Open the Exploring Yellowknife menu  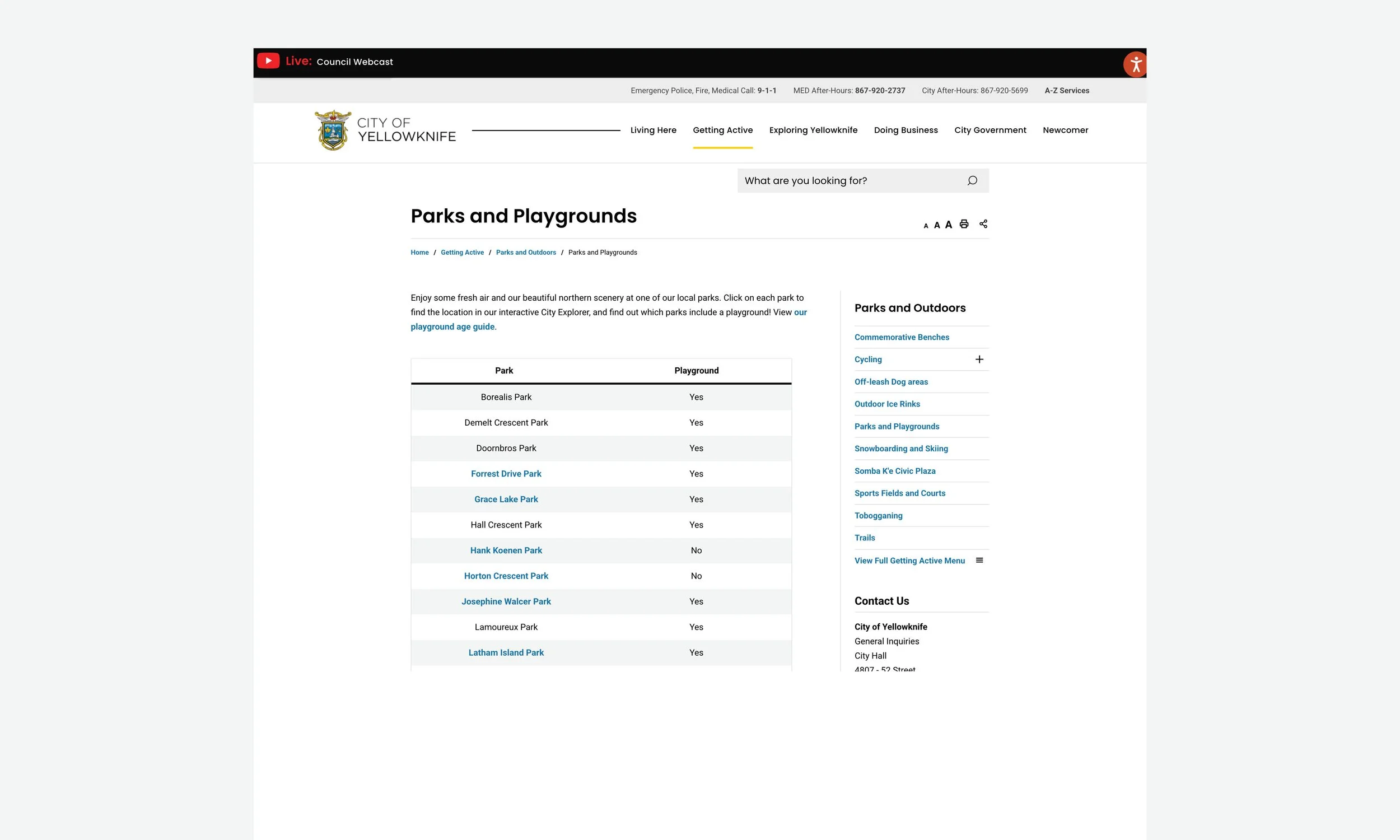[813, 130]
